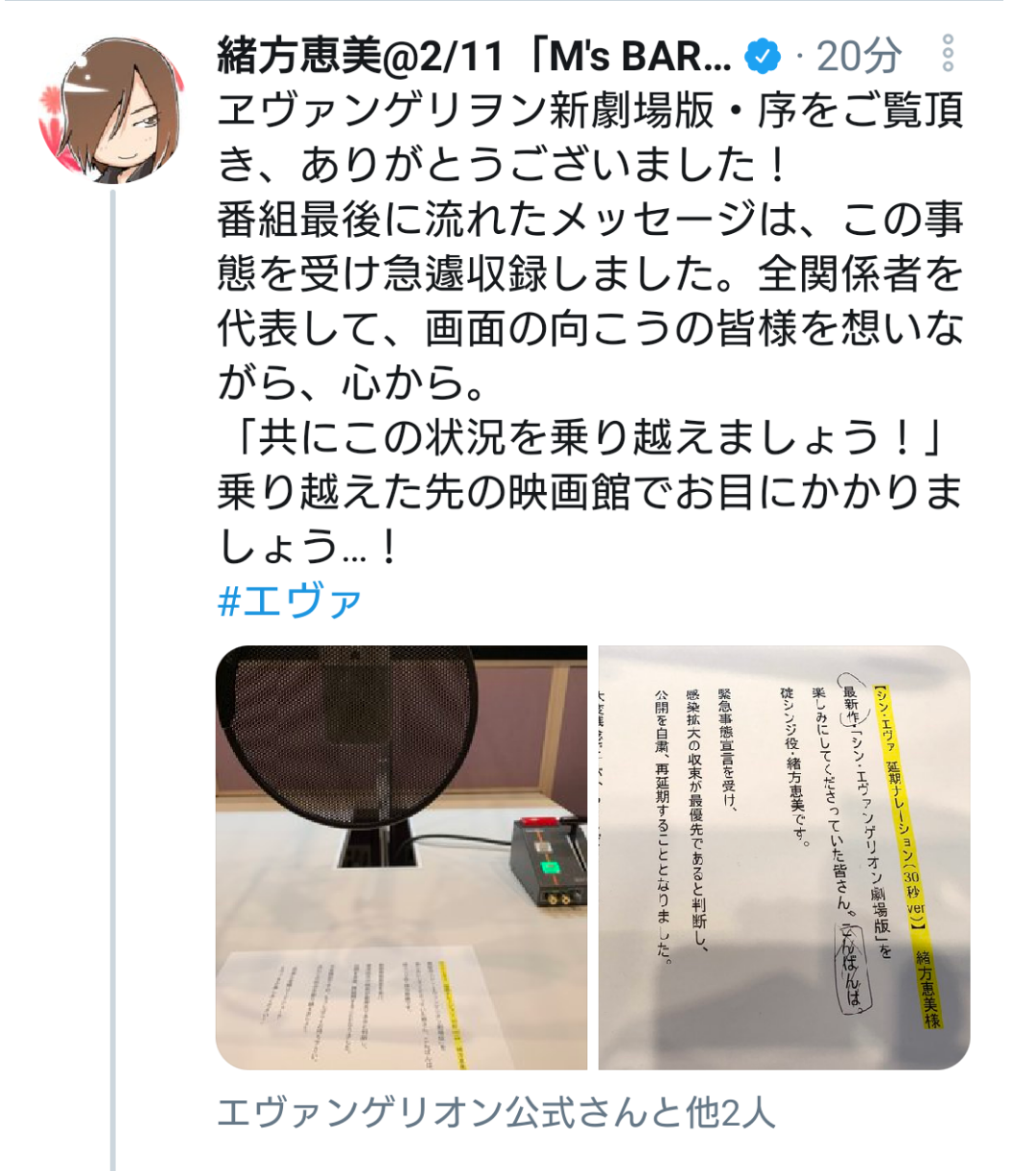The image size is (1036, 1171).
Task: Show people tagged: エヴァンゲリオン公式さんと他2人
Action: [496, 1112]
